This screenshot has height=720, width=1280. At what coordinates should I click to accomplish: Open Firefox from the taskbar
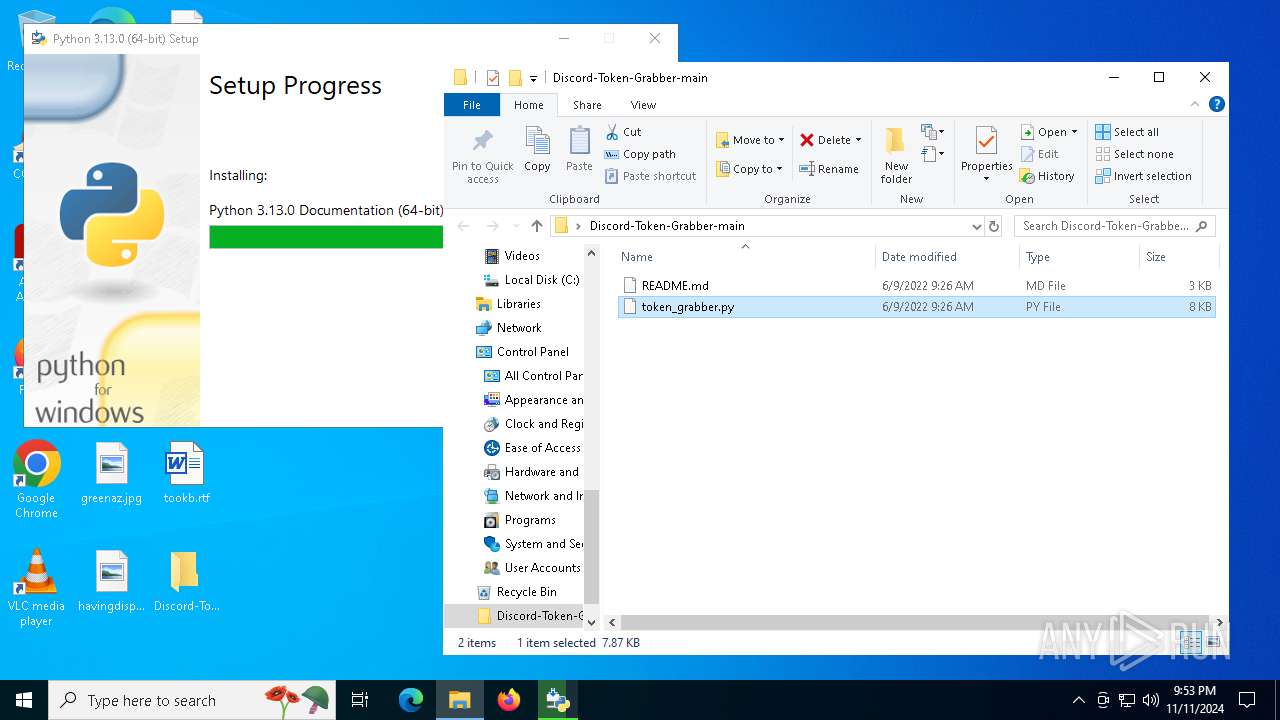[x=509, y=700]
